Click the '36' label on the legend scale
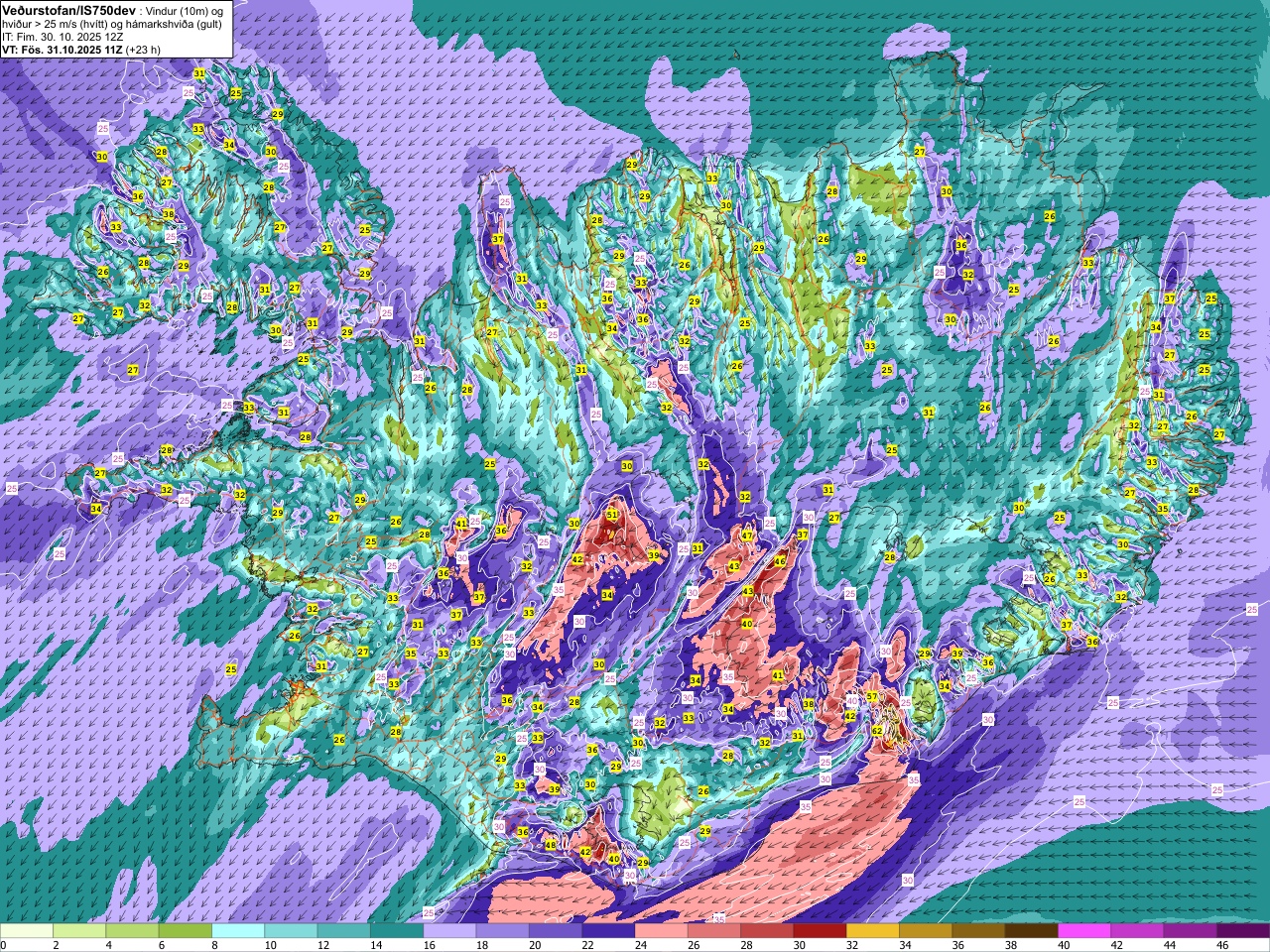 point(957,945)
